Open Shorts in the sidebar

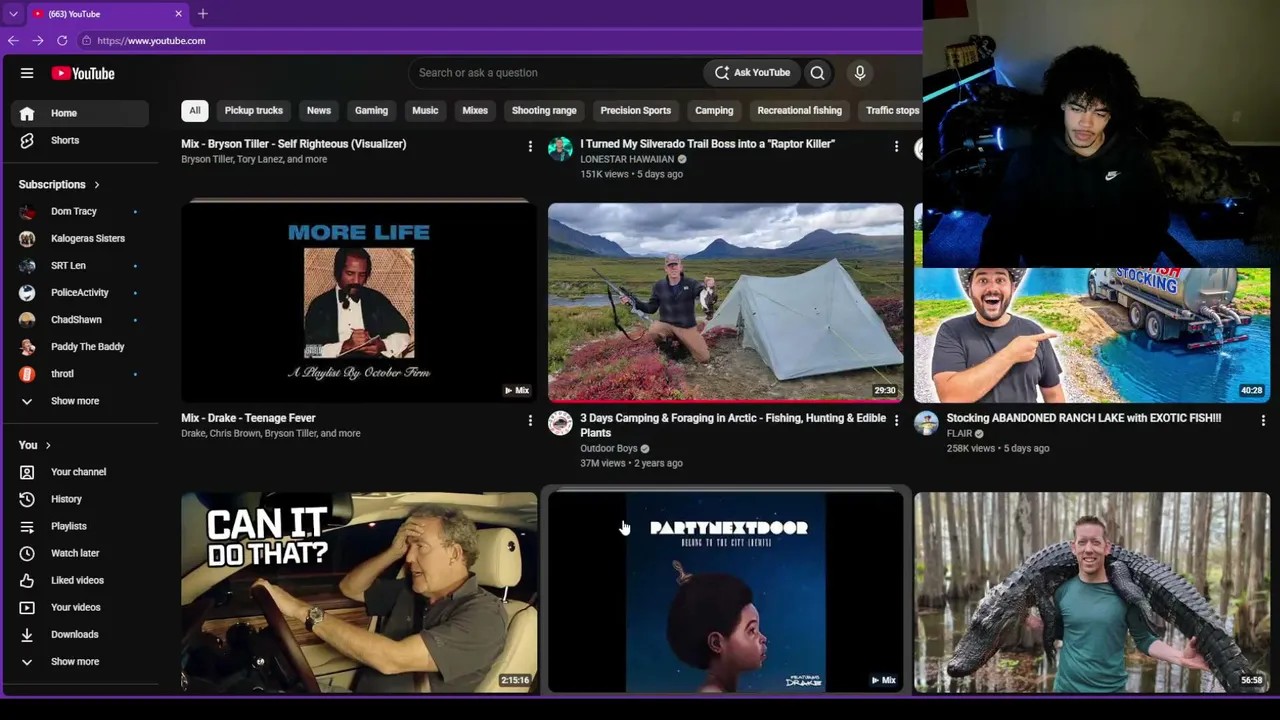[80, 140]
